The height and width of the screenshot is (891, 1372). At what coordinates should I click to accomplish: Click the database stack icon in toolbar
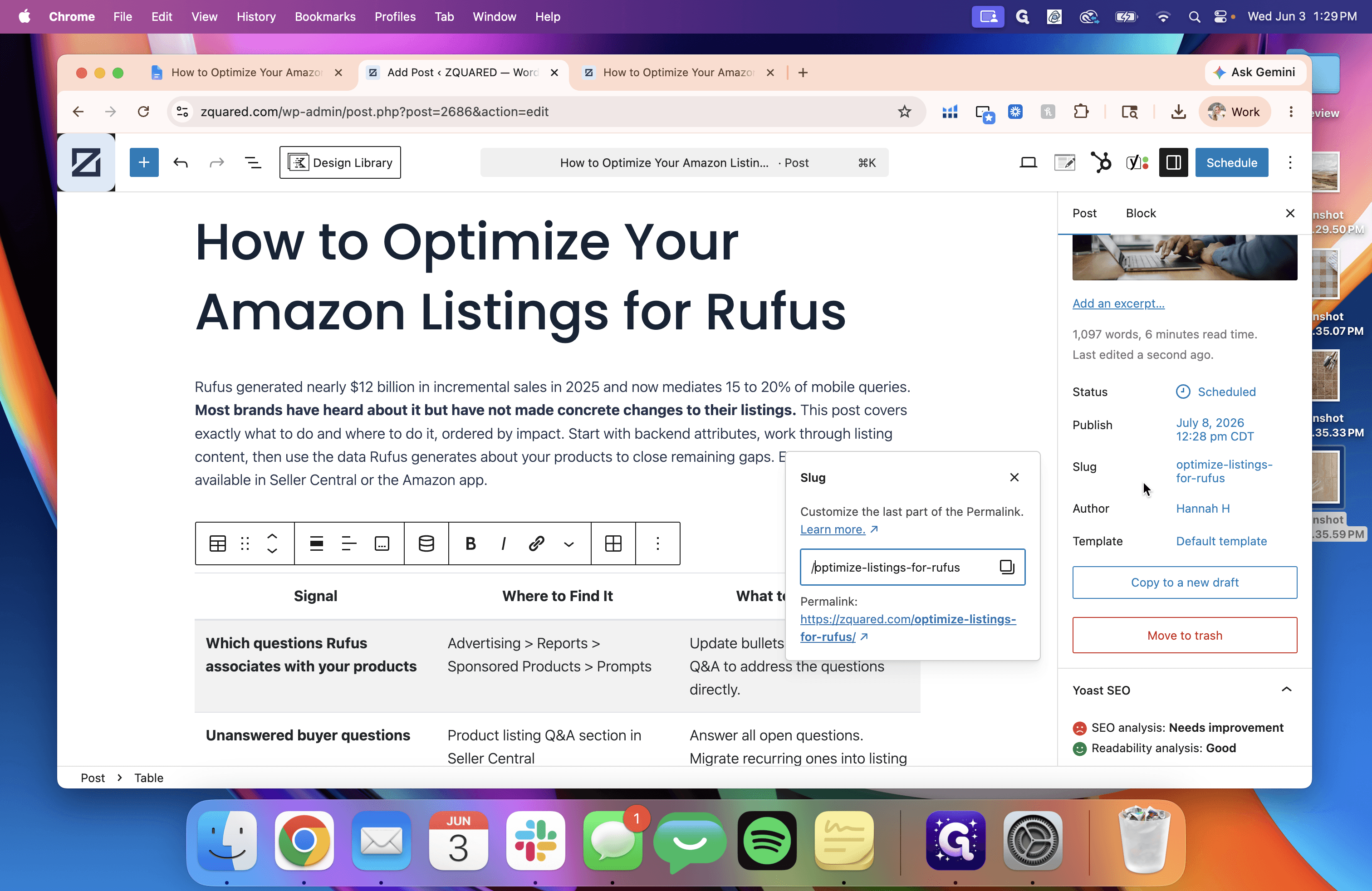[426, 543]
